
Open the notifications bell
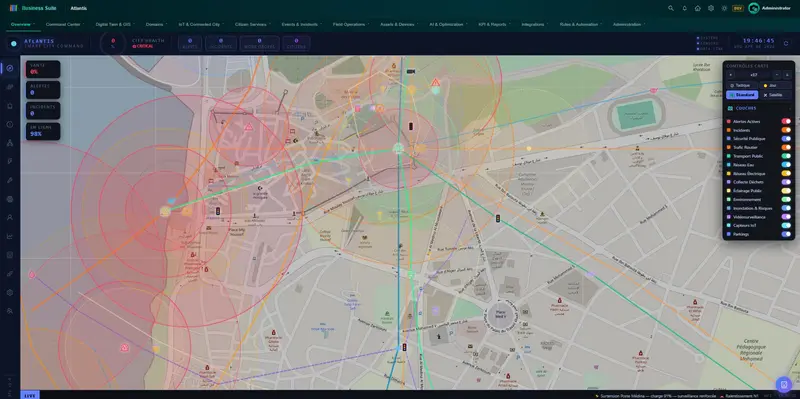[x=684, y=8]
